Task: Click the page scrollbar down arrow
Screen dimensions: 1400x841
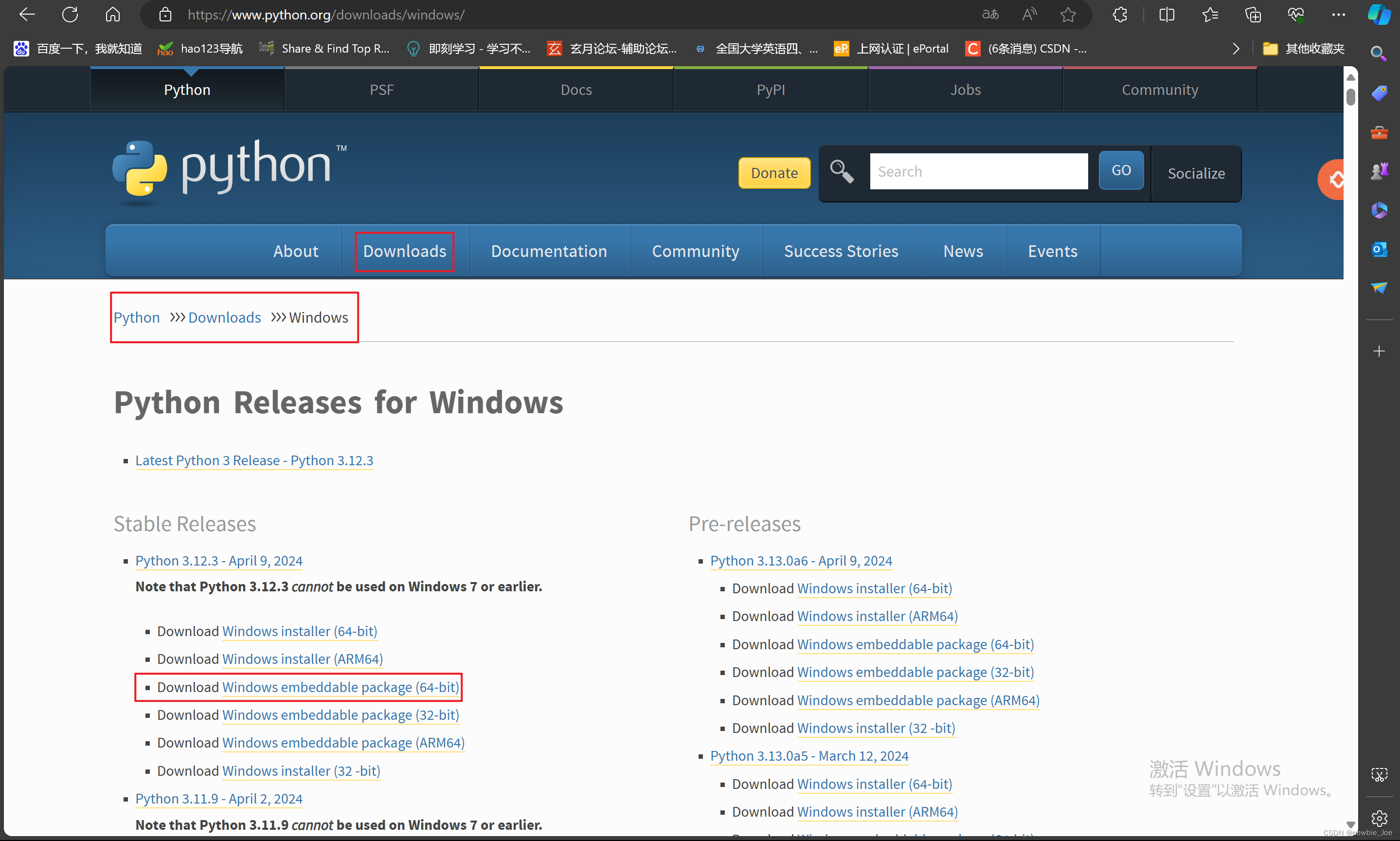Action: coord(1350,824)
